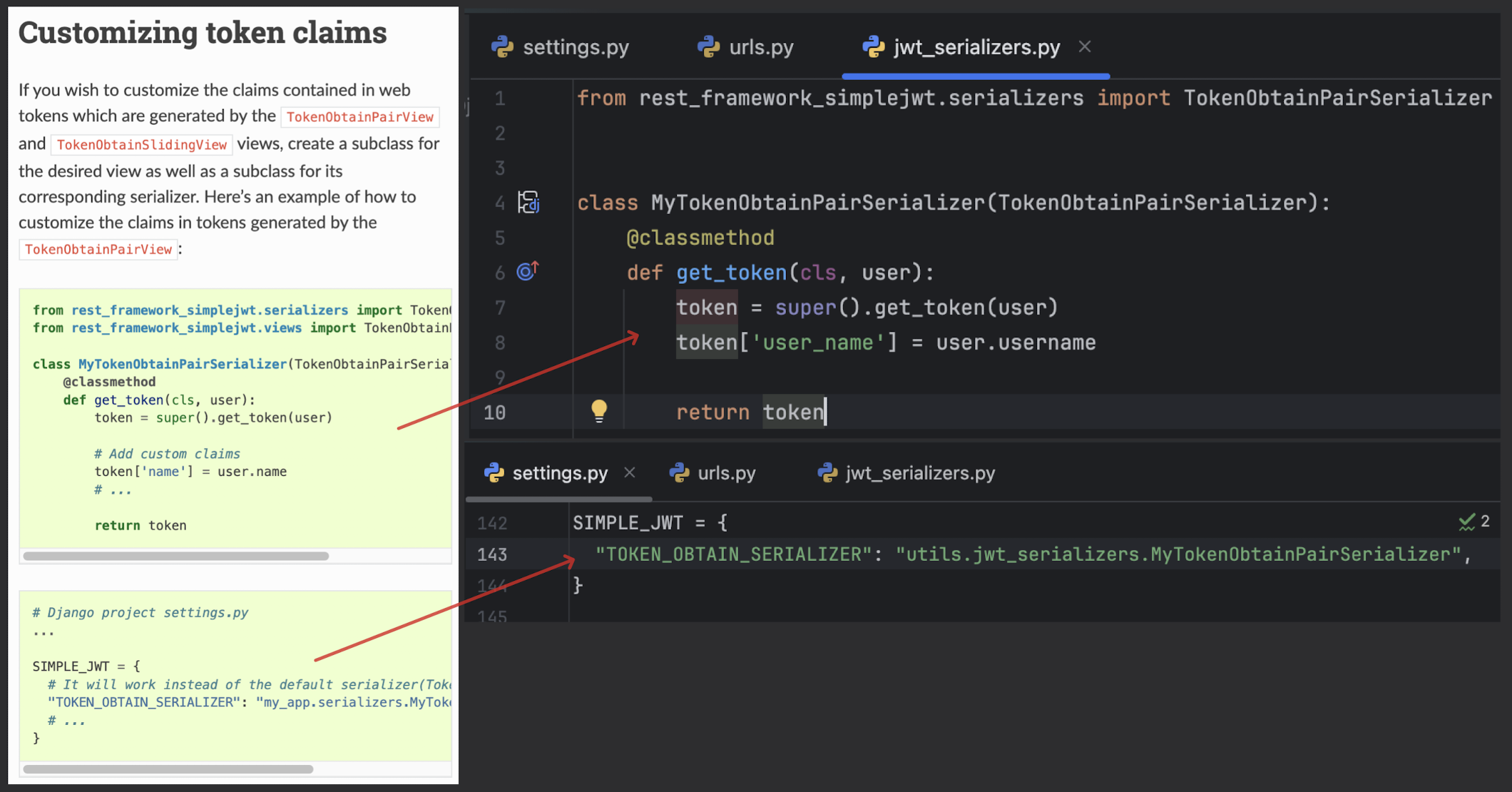Open settings.py tab in top editor
The height and width of the screenshot is (792, 1512).
click(x=575, y=47)
